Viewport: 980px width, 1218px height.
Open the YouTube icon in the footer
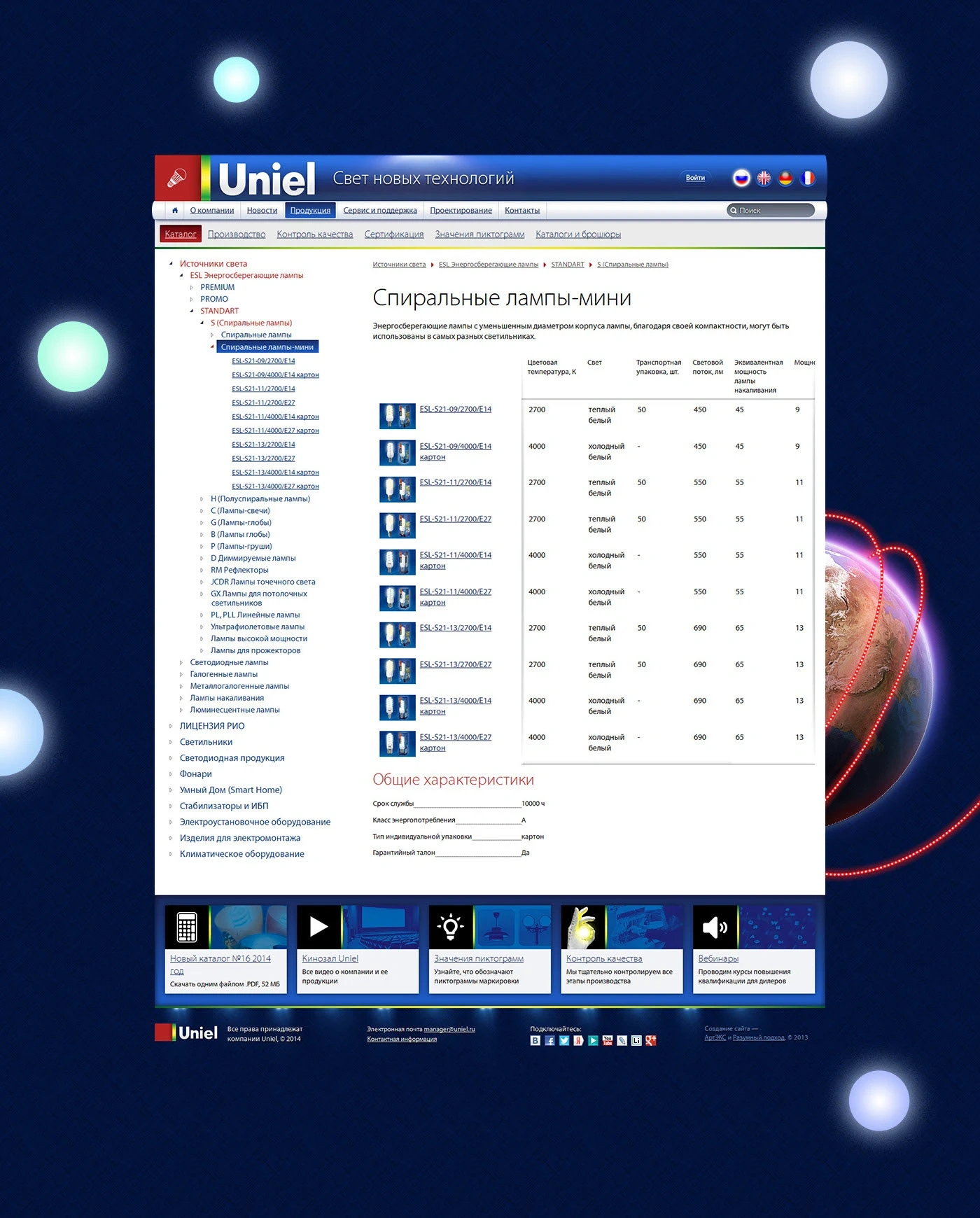coord(607,1041)
